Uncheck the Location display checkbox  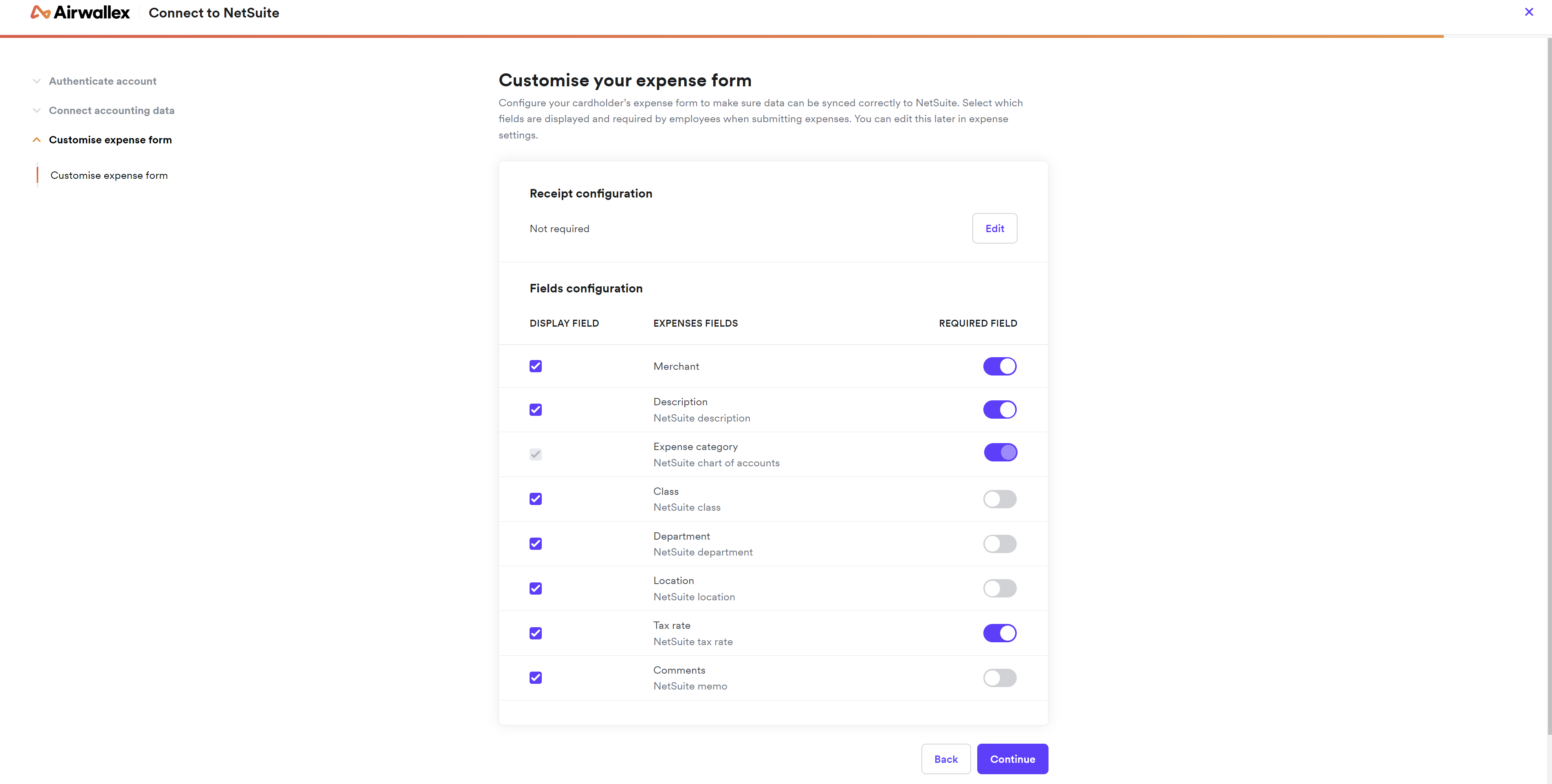click(x=536, y=588)
